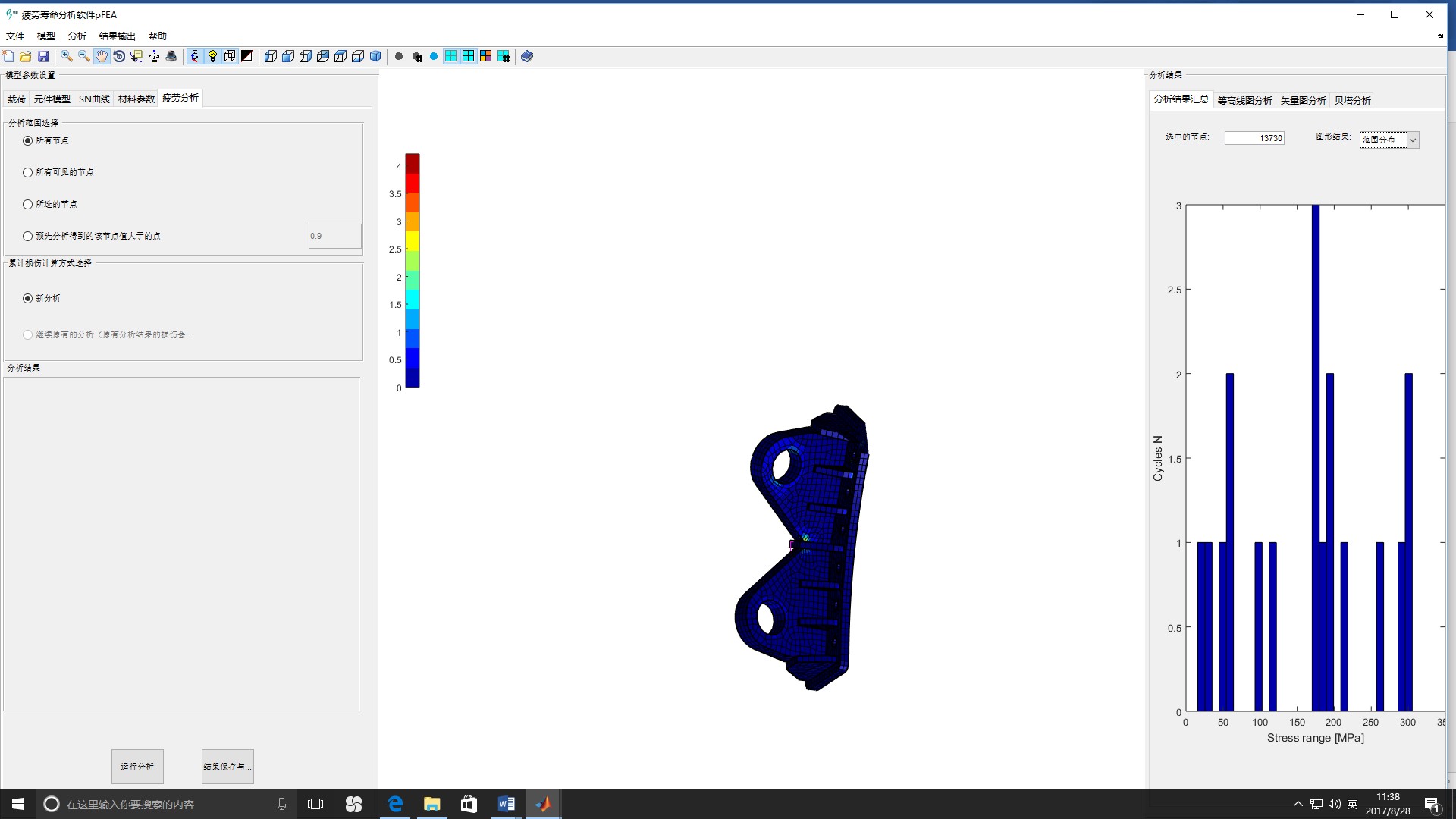Activate the zoom out magnifier tool

(x=84, y=56)
